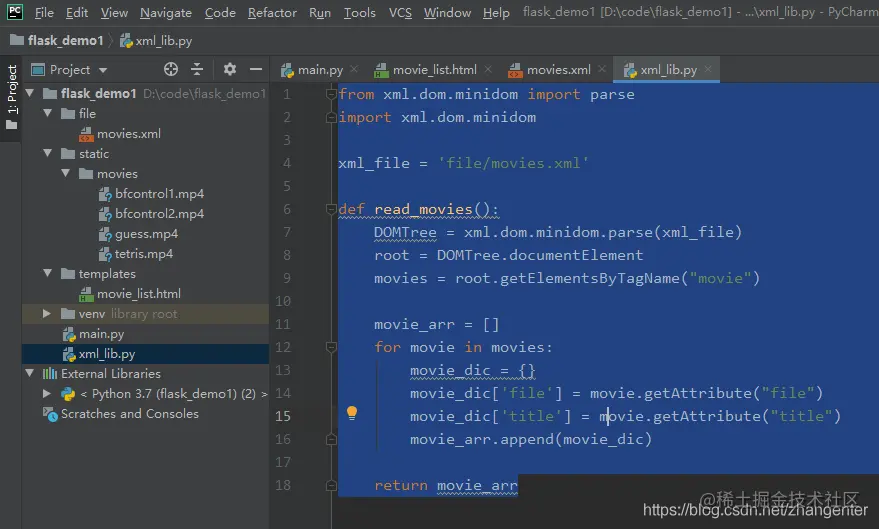Fold read_movies function at line 6 marker
The height and width of the screenshot is (529, 879).
pos(331,209)
